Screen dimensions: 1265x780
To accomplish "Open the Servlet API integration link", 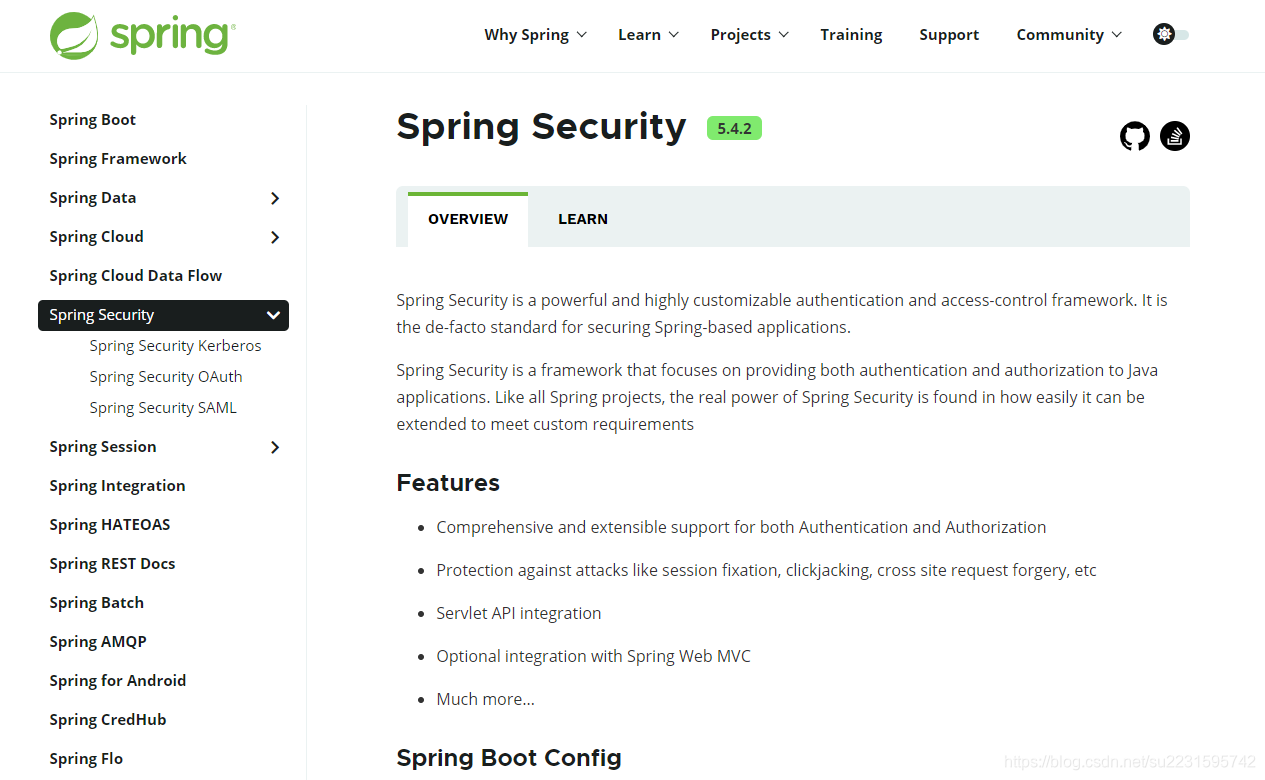I will [518, 612].
